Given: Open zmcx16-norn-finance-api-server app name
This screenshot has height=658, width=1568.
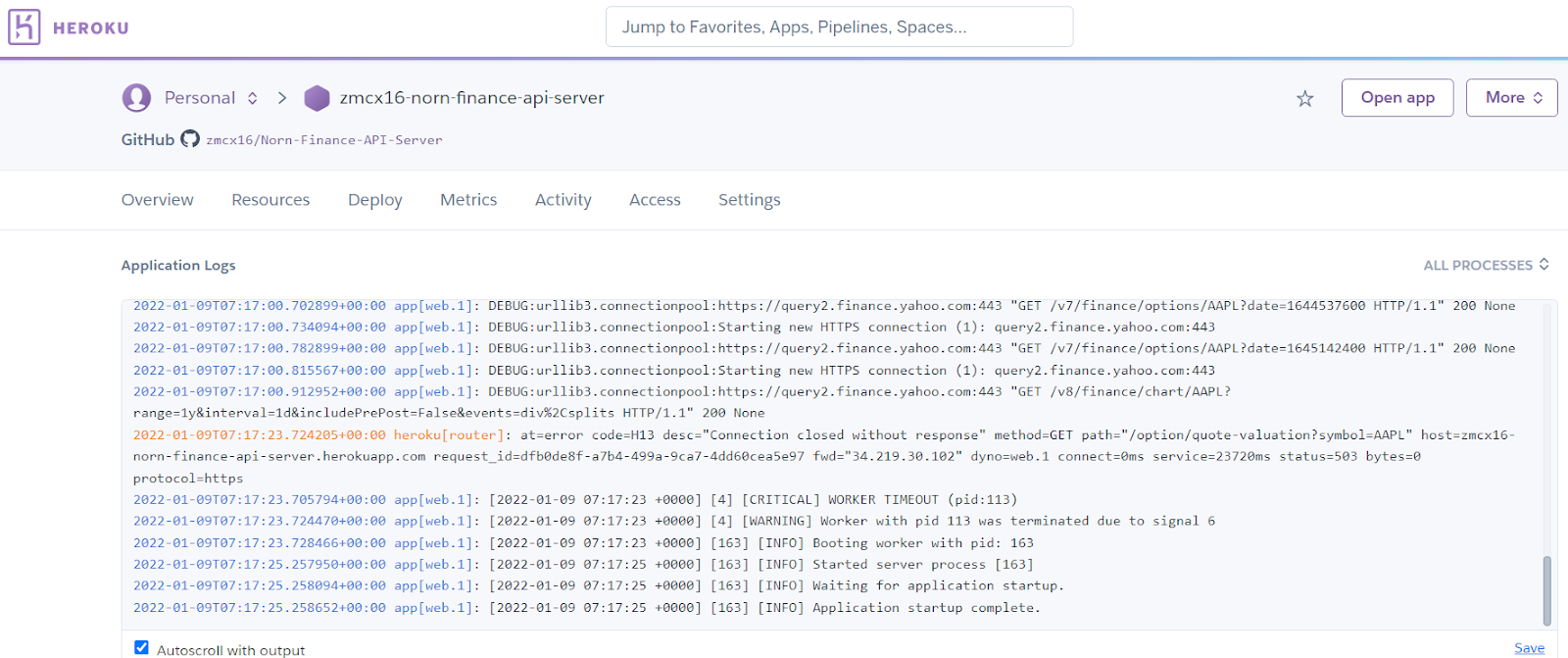Looking at the screenshot, I should pos(471,98).
